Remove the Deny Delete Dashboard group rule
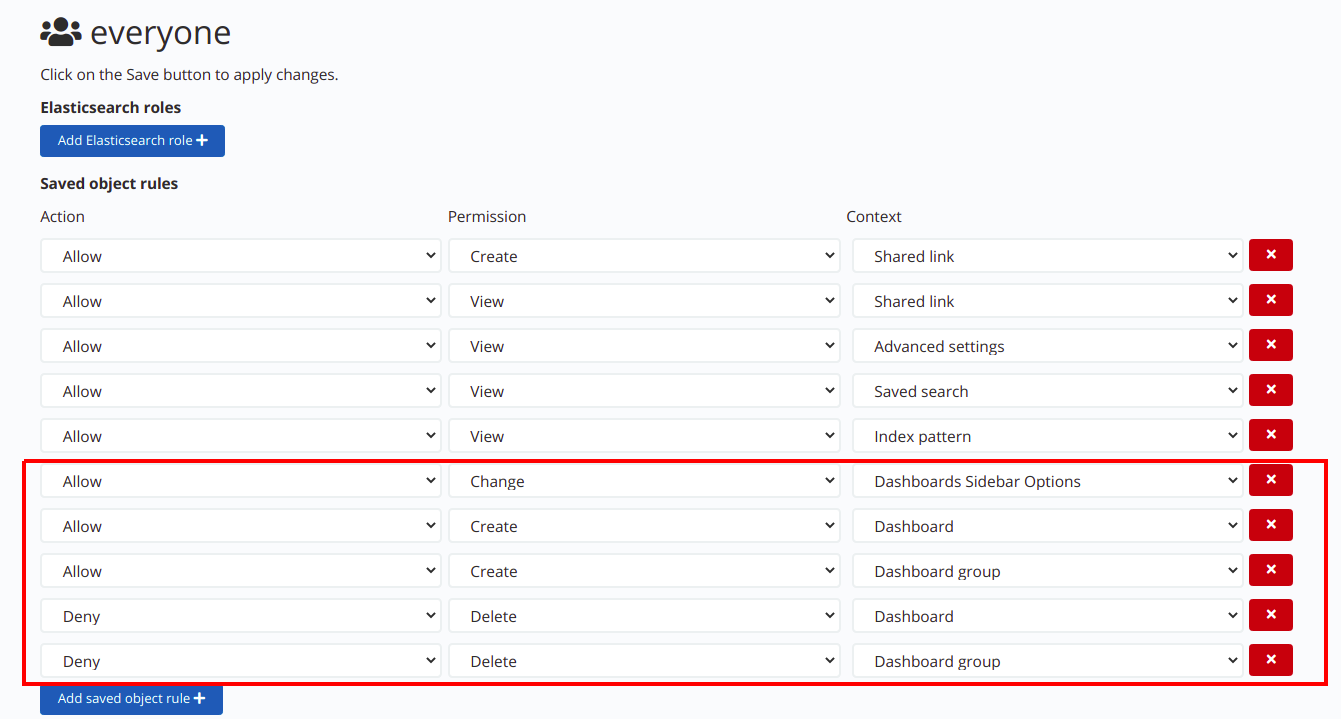The image size is (1341, 719). [1270, 660]
